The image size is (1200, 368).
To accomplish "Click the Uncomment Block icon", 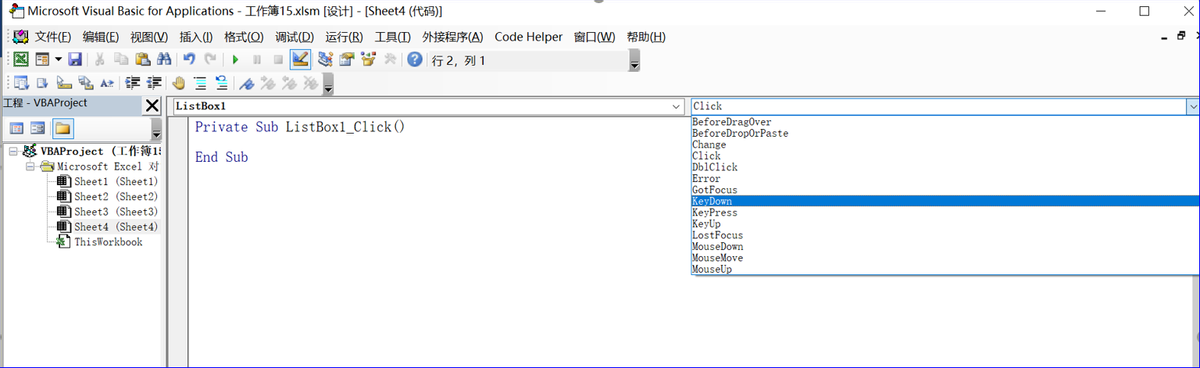I will point(221,84).
